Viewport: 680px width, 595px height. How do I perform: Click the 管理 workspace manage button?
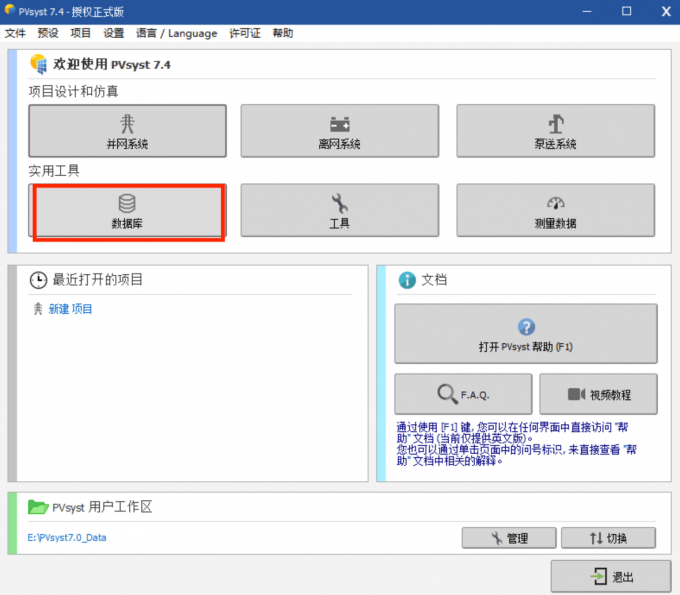point(509,538)
